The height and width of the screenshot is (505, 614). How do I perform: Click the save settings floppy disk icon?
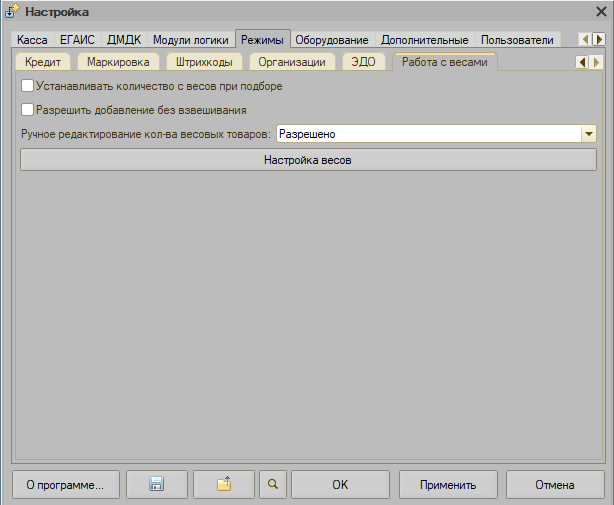[156, 484]
